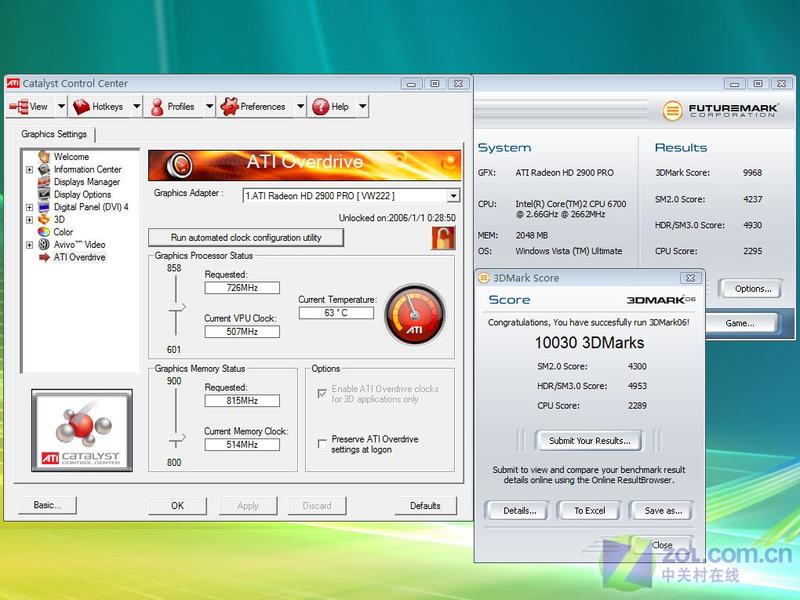The width and height of the screenshot is (800, 600).
Task: Click the ATI logo in Catalyst title bar
Action: [13, 83]
